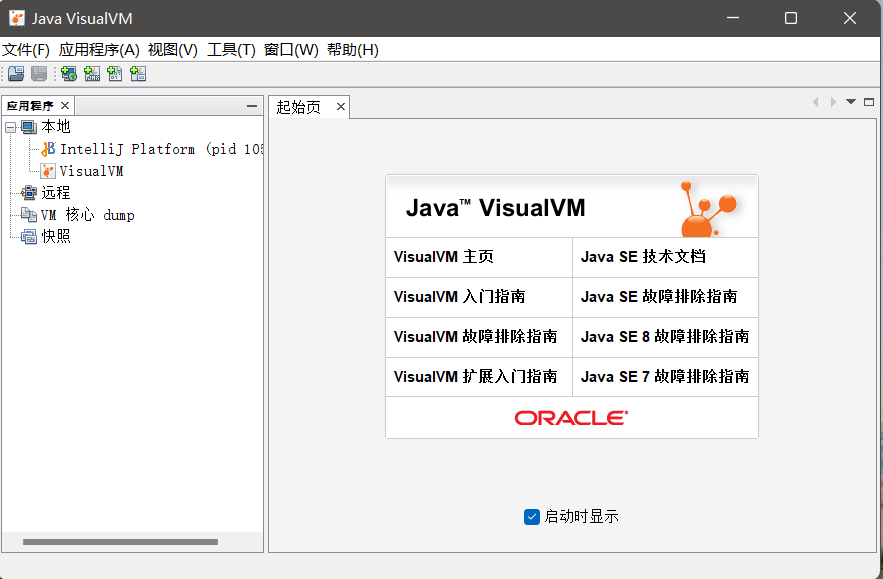883x579 pixels.
Task: Open the 视图(V) menu
Action: [173, 50]
